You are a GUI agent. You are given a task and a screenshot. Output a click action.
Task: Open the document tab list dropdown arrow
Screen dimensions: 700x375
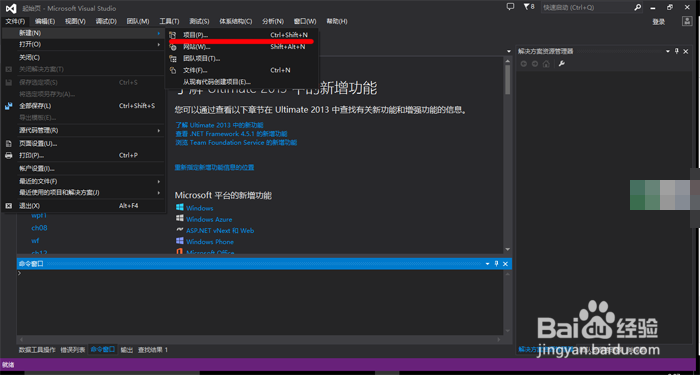[x=508, y=51]
